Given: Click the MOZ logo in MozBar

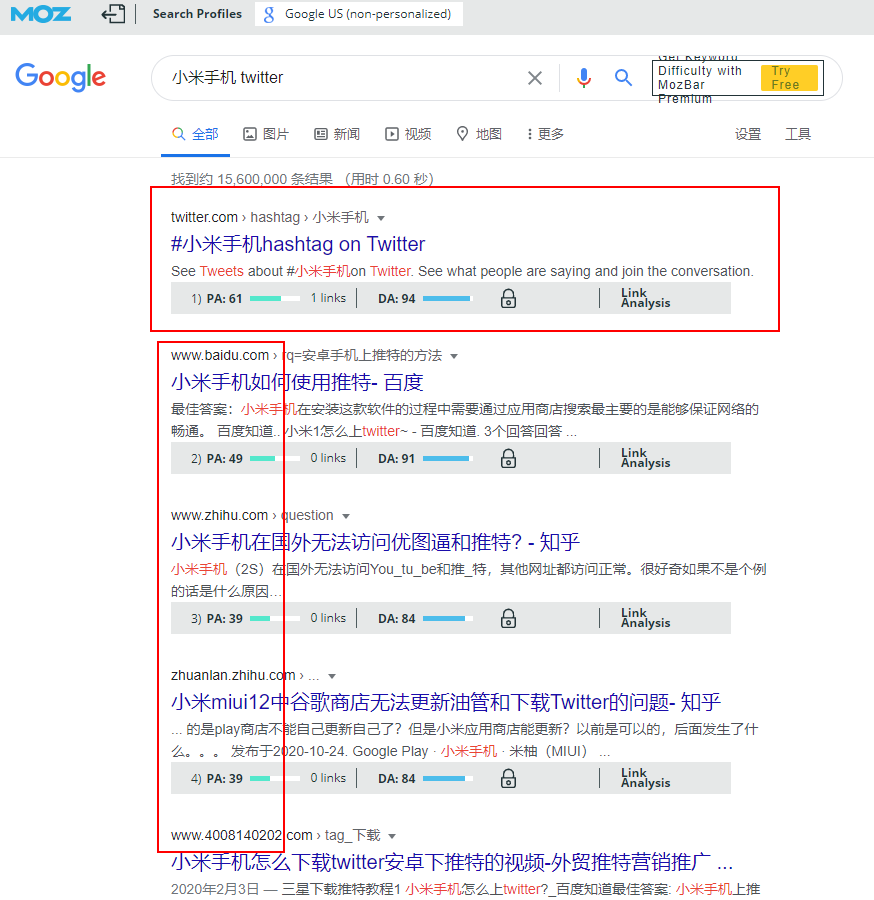Looking at the screenshot, I should (x=41, y=14).
